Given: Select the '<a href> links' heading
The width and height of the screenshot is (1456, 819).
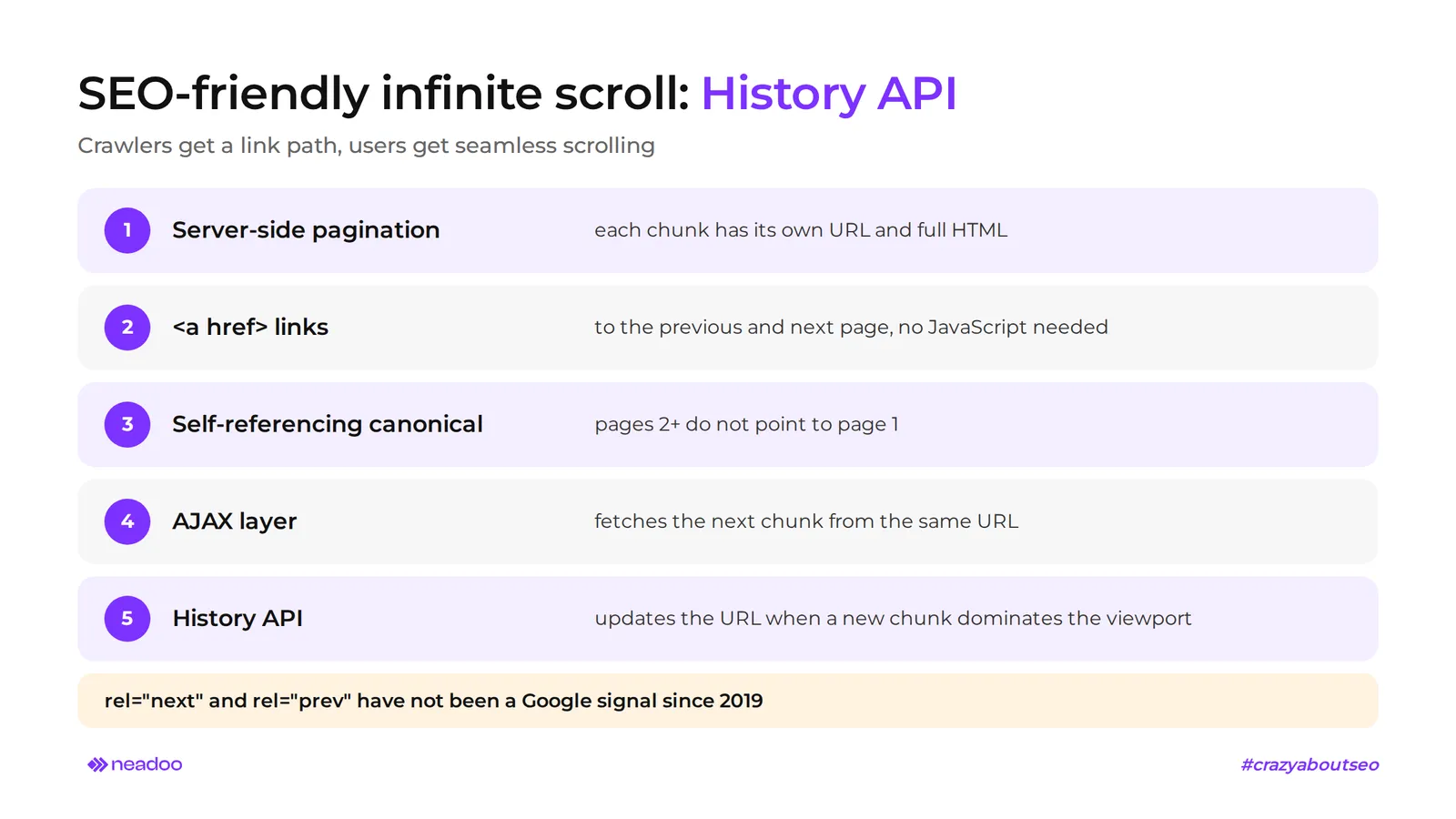Looking at the screenshot, I should tap(250, 327).
